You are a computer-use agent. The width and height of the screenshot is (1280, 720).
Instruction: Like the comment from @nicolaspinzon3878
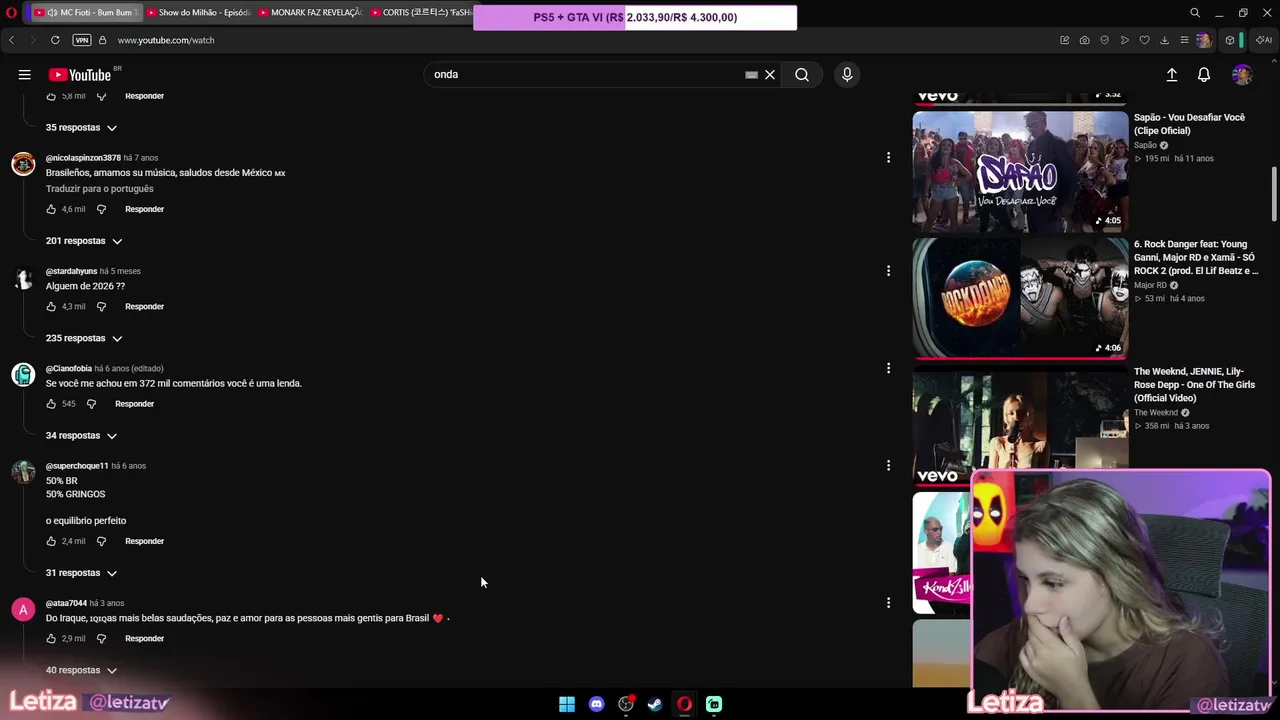(x=51, y=209)
